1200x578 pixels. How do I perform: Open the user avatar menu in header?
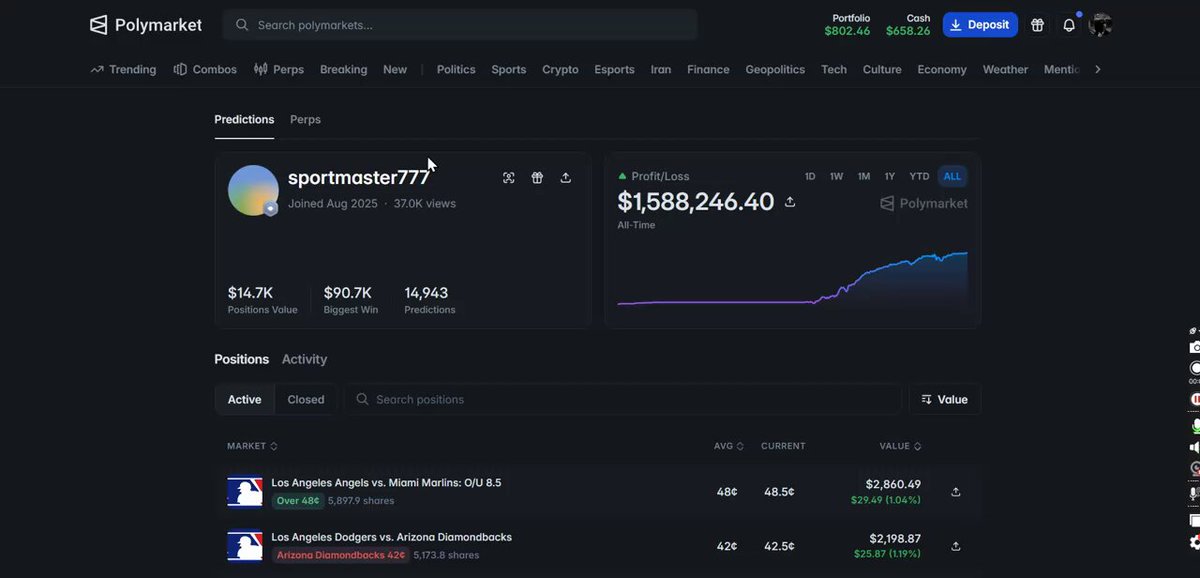(1100, 25)
